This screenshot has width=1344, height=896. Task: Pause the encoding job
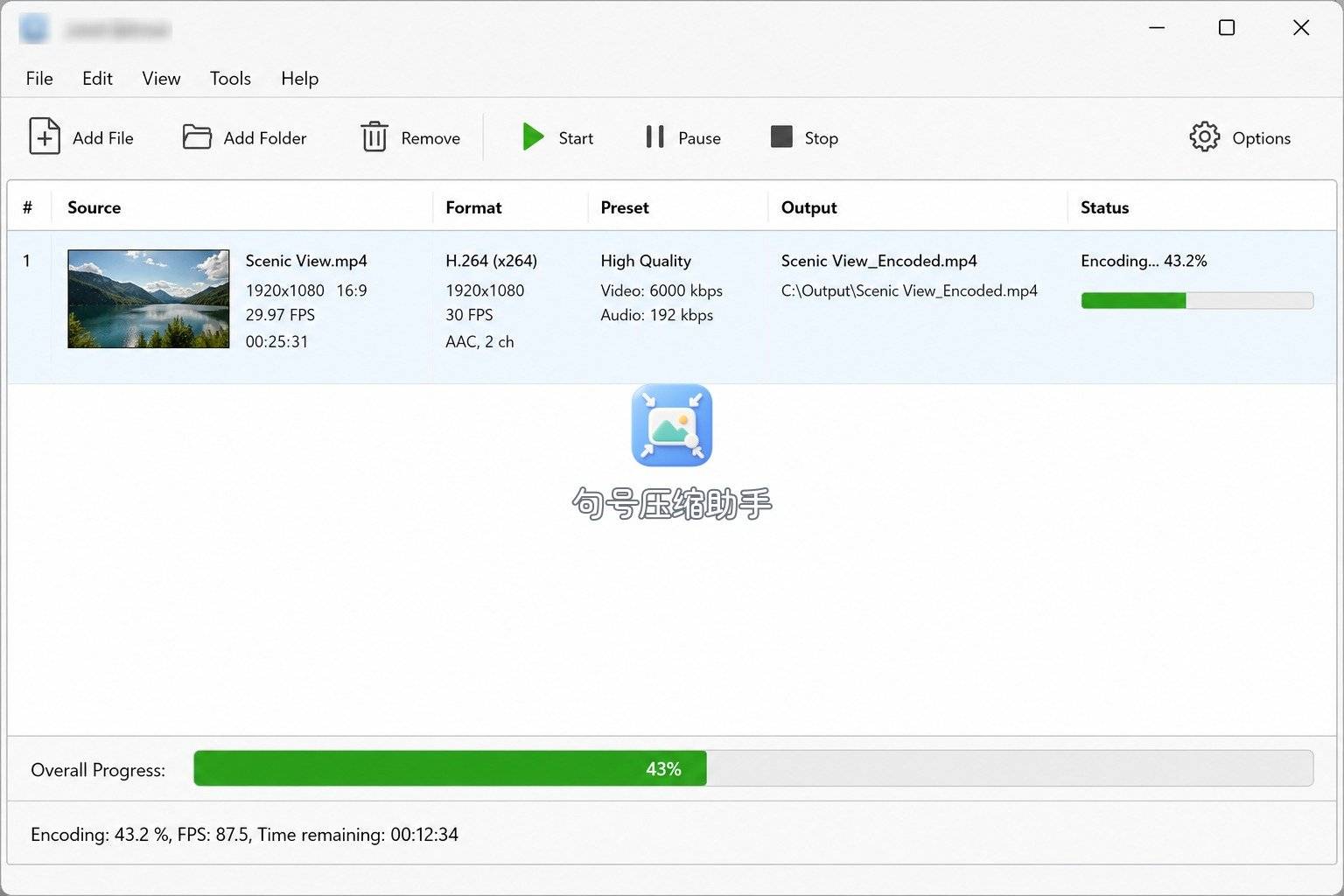pos(654,137)
